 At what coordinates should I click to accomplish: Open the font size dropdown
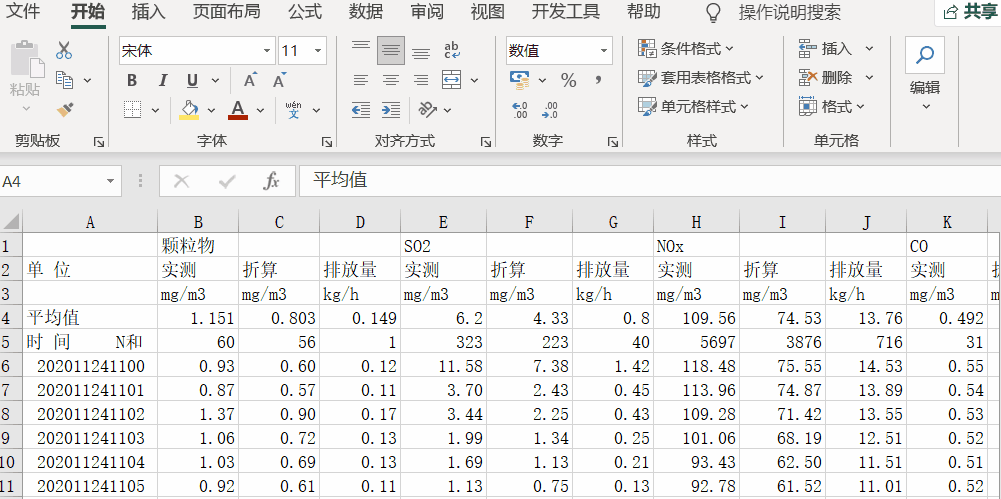317,51
